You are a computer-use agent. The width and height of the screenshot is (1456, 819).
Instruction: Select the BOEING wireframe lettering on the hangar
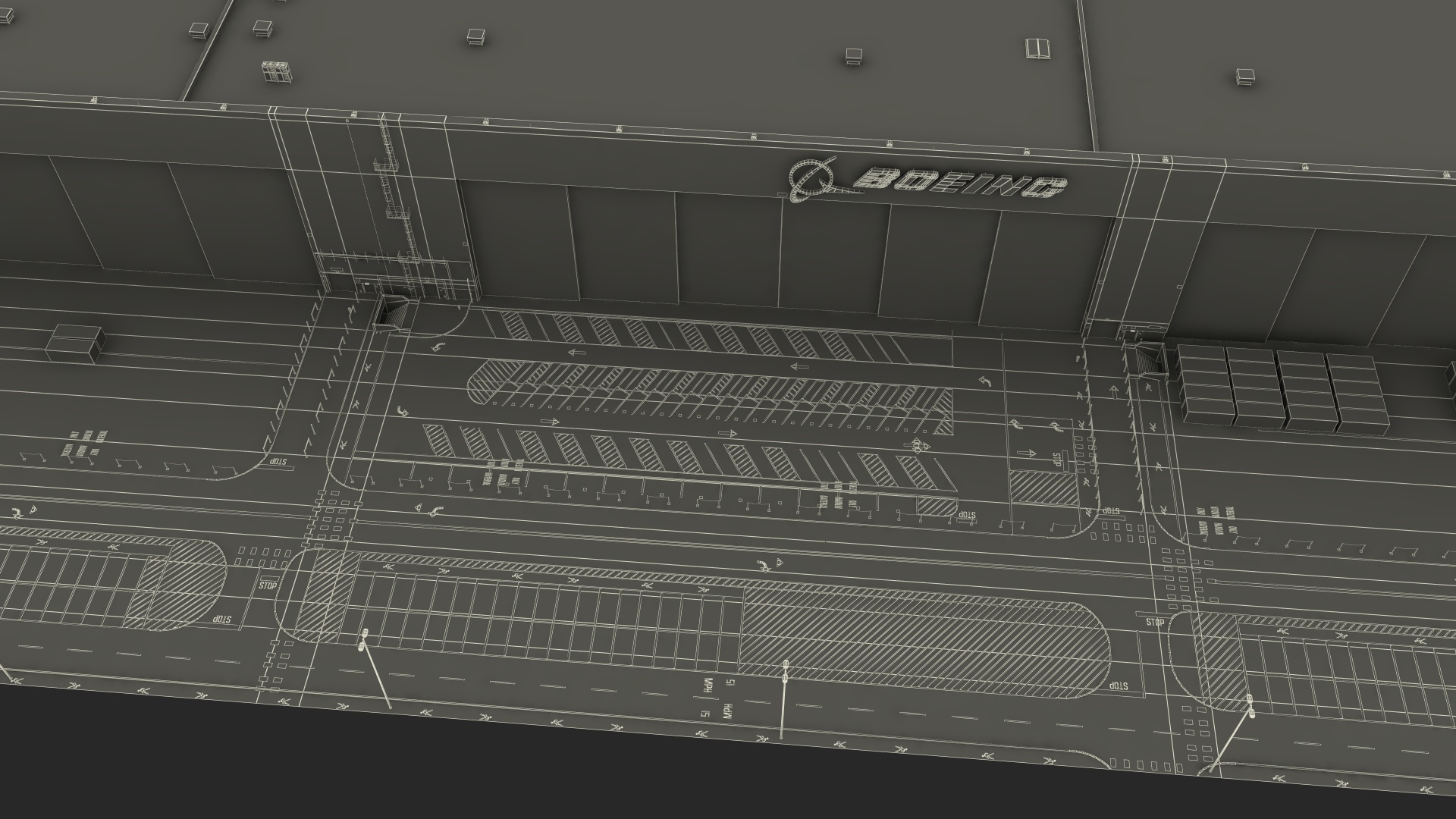960,184
